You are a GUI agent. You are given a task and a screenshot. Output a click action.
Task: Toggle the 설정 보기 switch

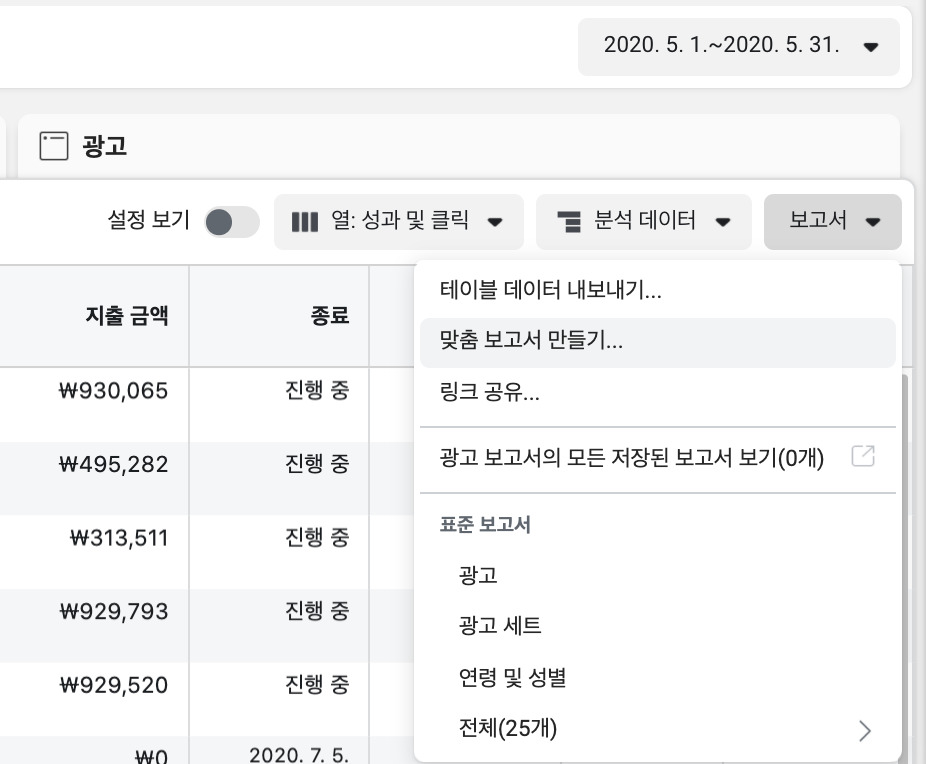232,223
